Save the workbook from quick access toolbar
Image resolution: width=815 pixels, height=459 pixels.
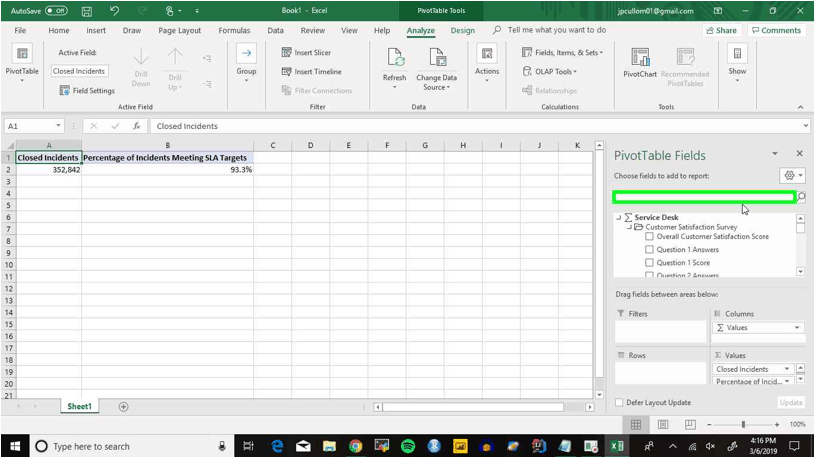87,11
